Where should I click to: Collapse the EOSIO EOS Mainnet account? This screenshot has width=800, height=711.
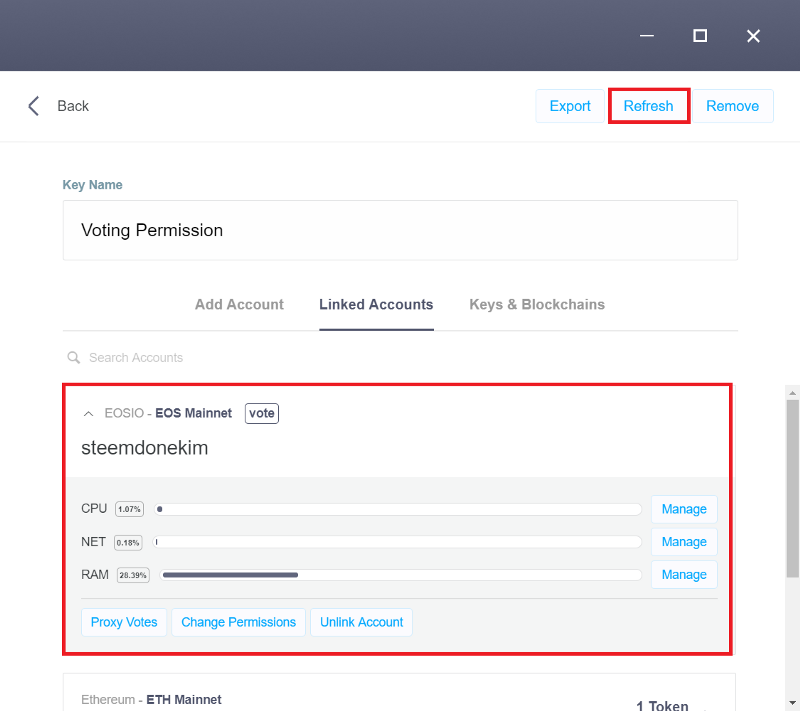tap(88, 414)
